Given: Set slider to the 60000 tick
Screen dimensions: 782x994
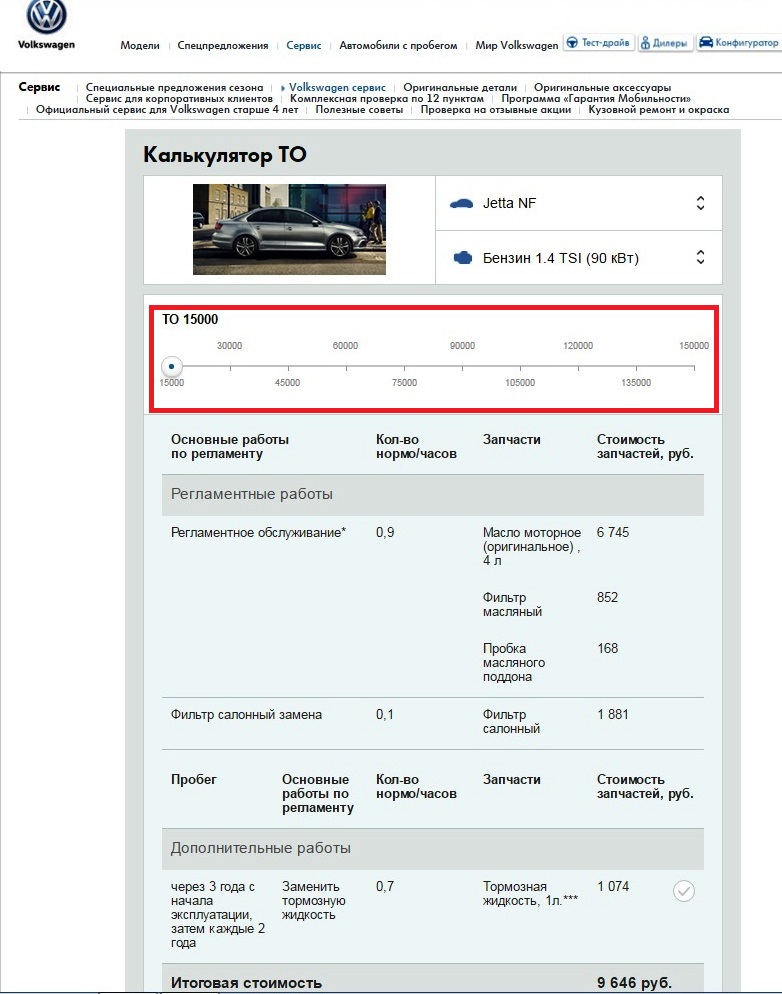Looking at the screenshot, I should pyautogui.click(x=346, y=366).
